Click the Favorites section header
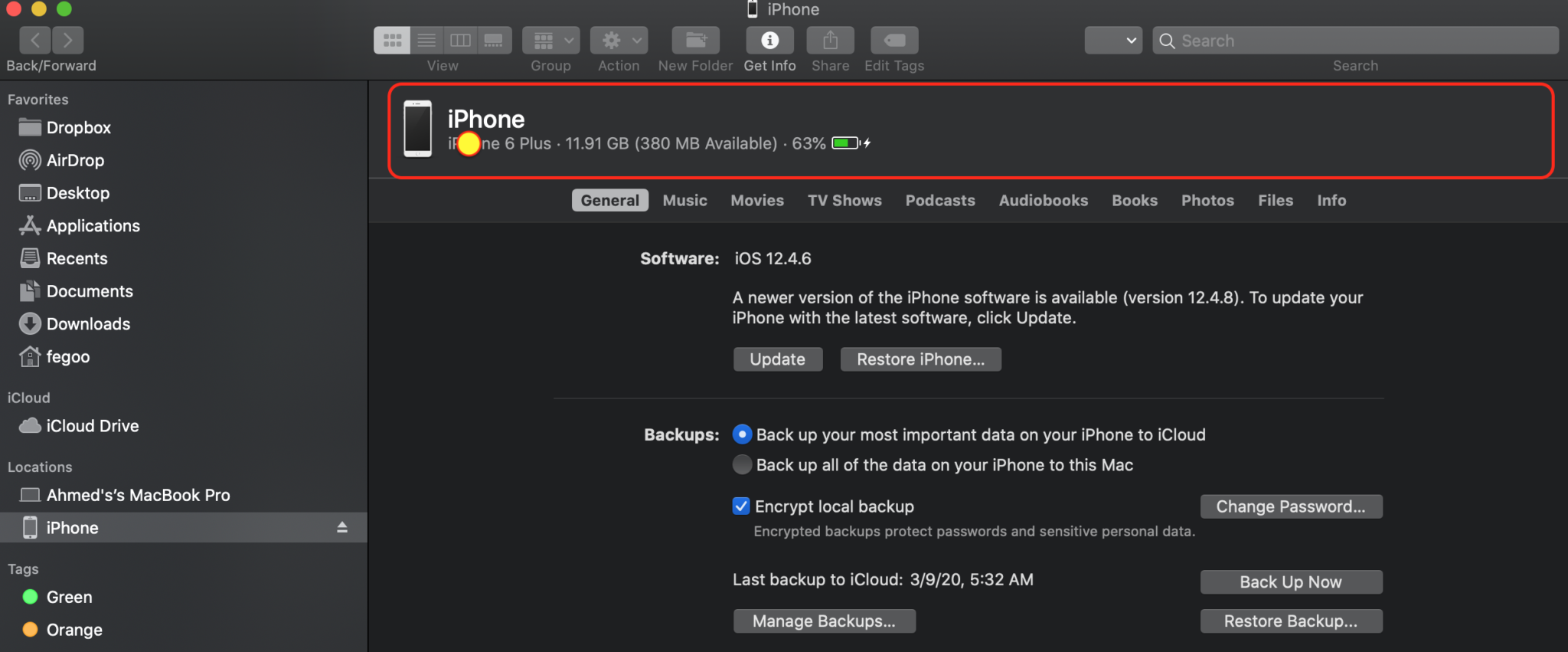 point(38,100)
